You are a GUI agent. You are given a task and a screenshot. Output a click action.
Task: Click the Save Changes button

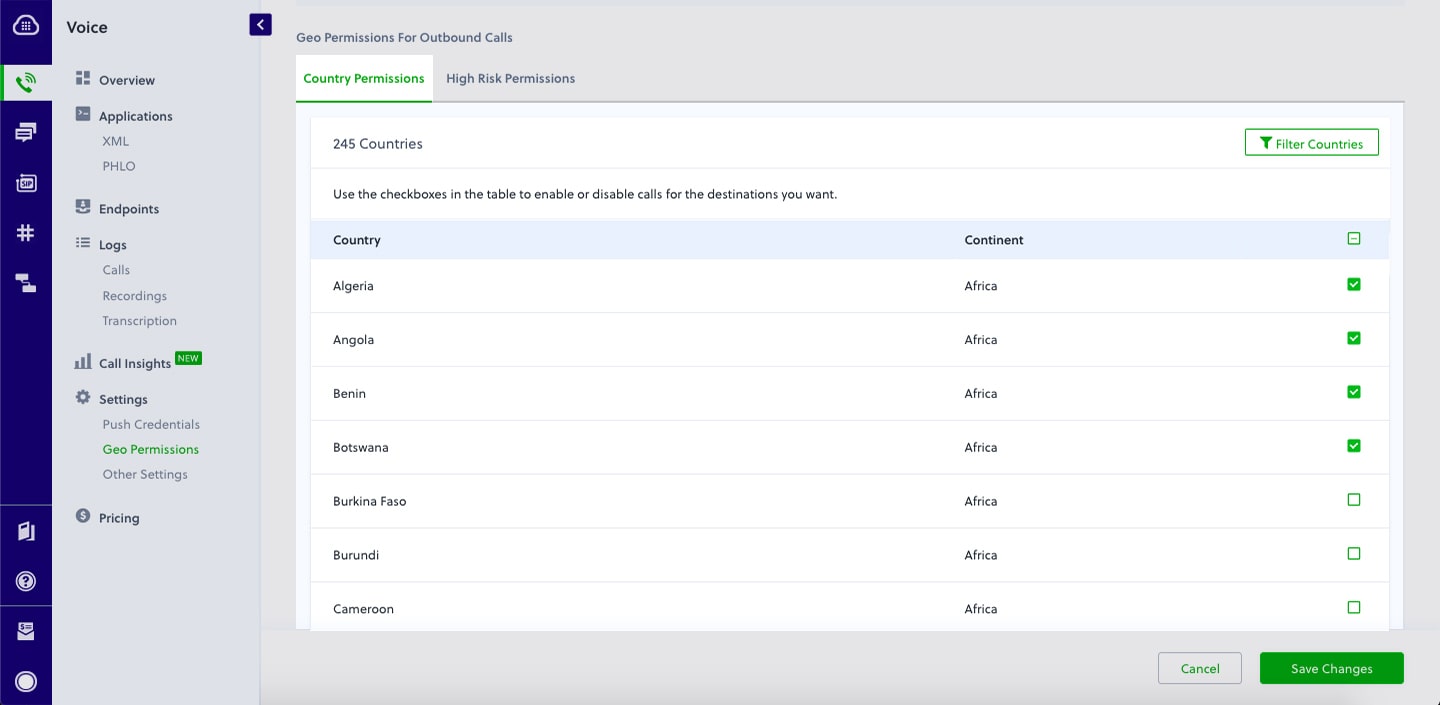(1331, 668)
